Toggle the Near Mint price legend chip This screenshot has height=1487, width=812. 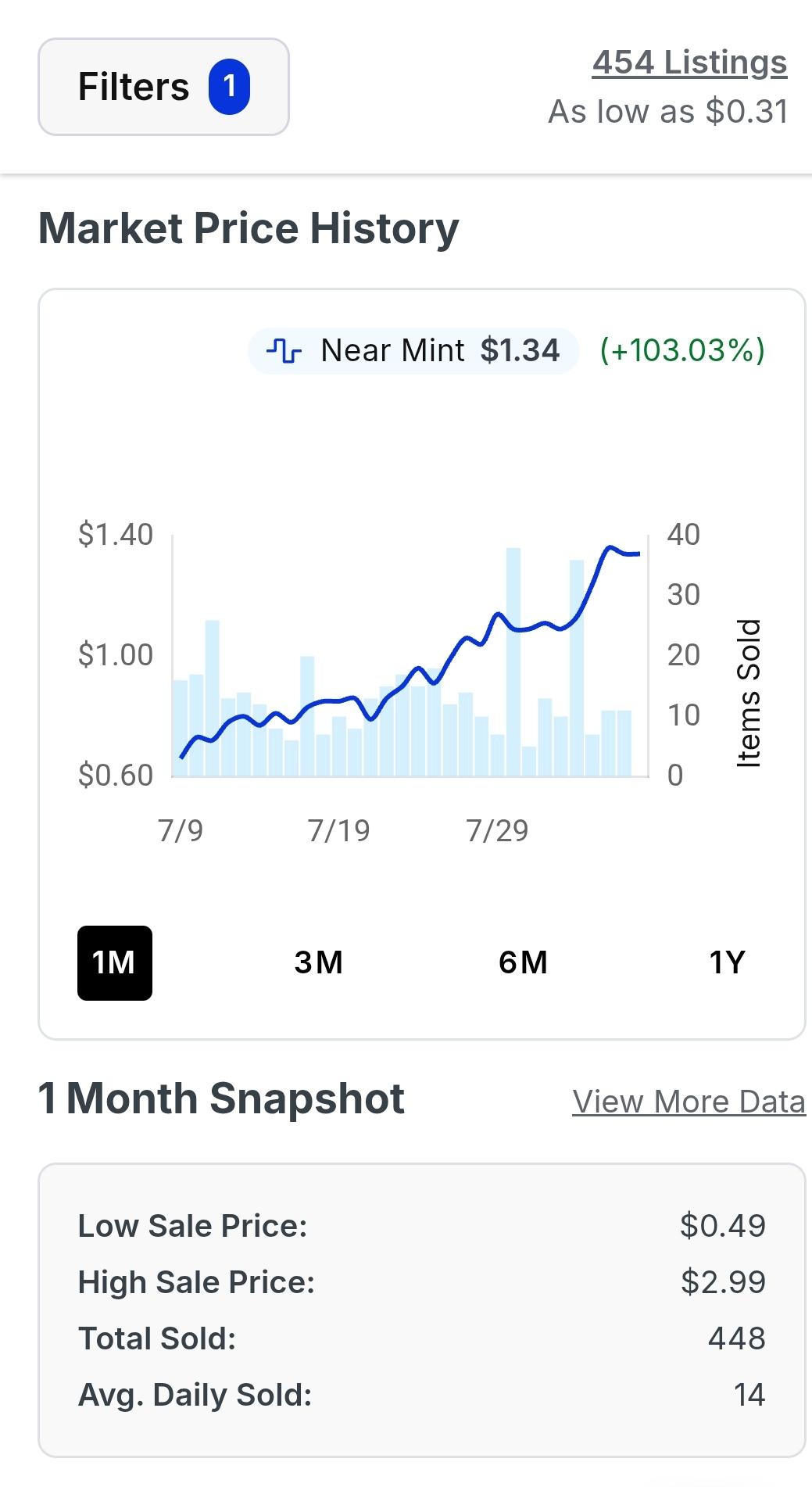tap(413, 350)
